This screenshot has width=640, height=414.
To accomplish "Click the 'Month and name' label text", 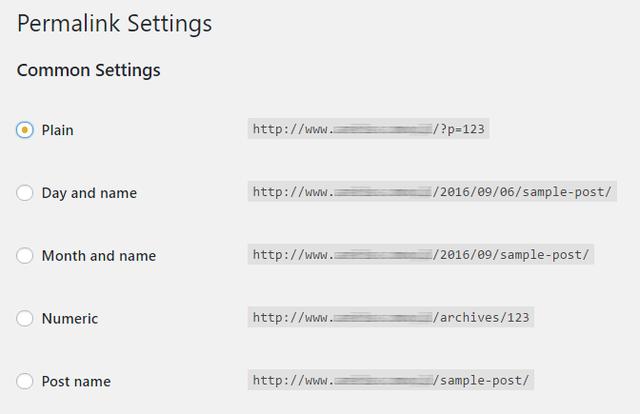I will (x=98, y=256).
